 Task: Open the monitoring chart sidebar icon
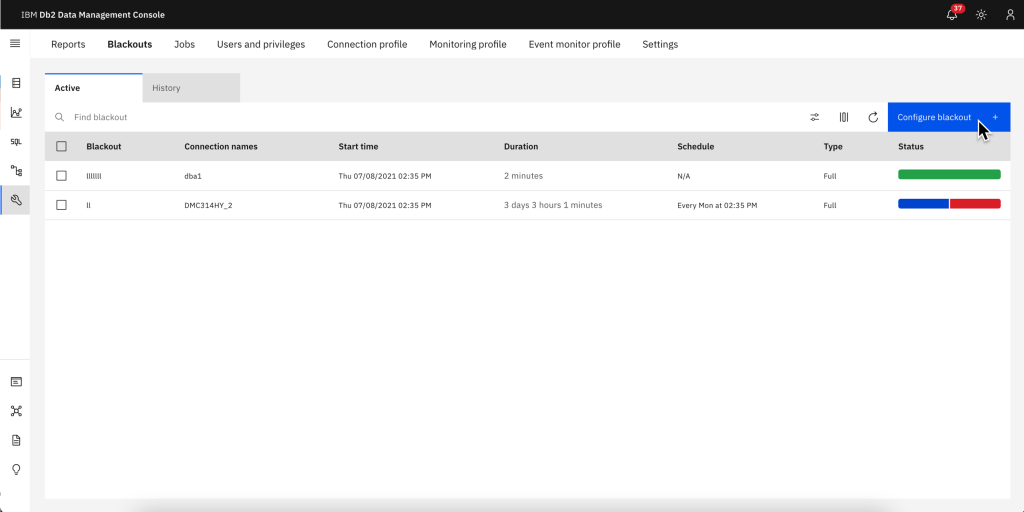[16, 113]
